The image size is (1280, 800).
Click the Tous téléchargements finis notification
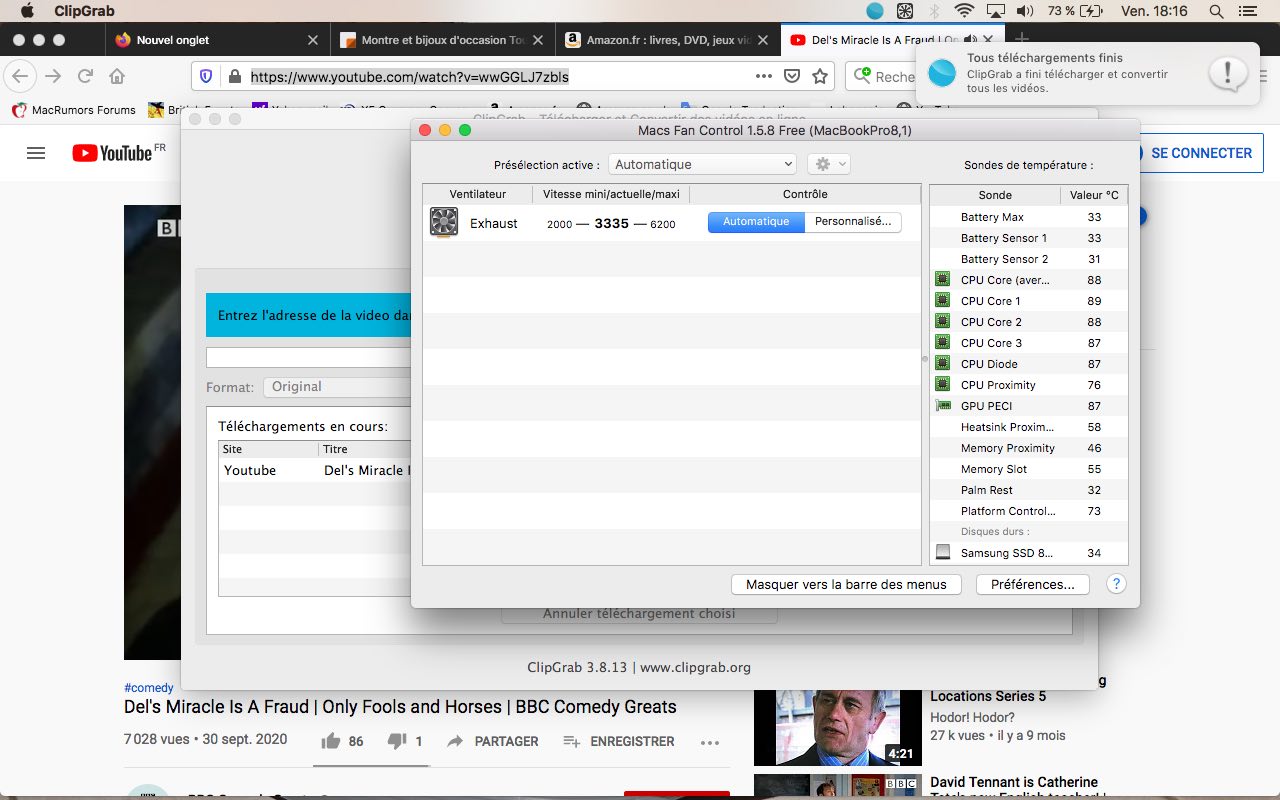tap(1086, 73)
